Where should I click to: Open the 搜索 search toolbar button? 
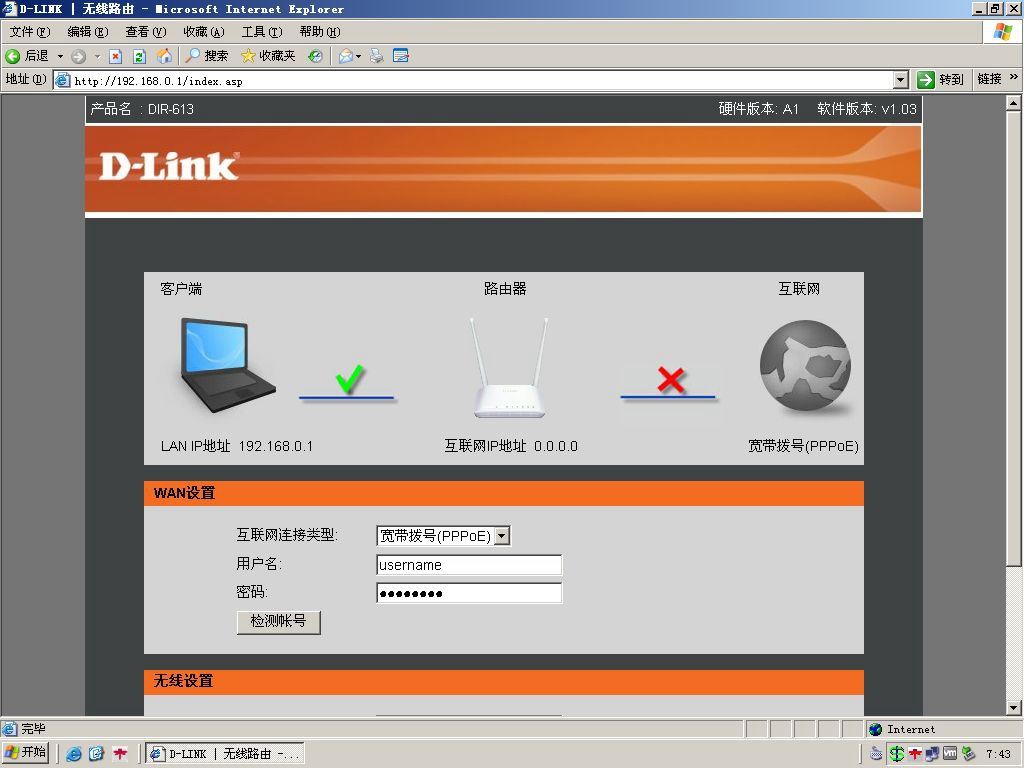(207, 56)
